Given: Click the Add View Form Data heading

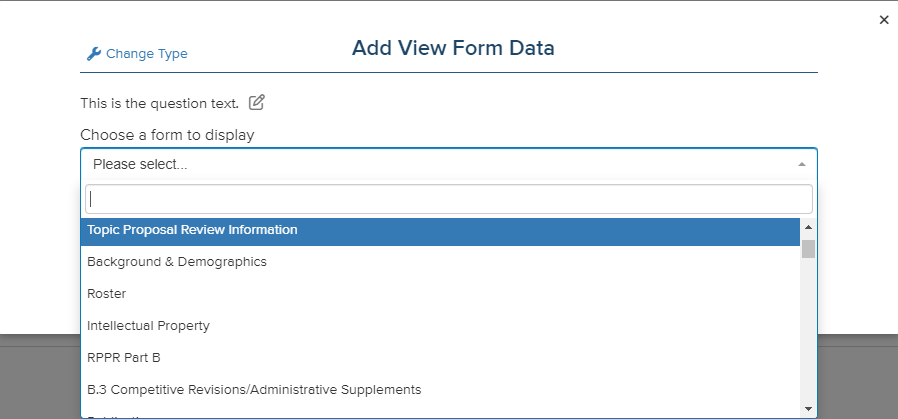Looking at the screenshot, I should [453, 48].
